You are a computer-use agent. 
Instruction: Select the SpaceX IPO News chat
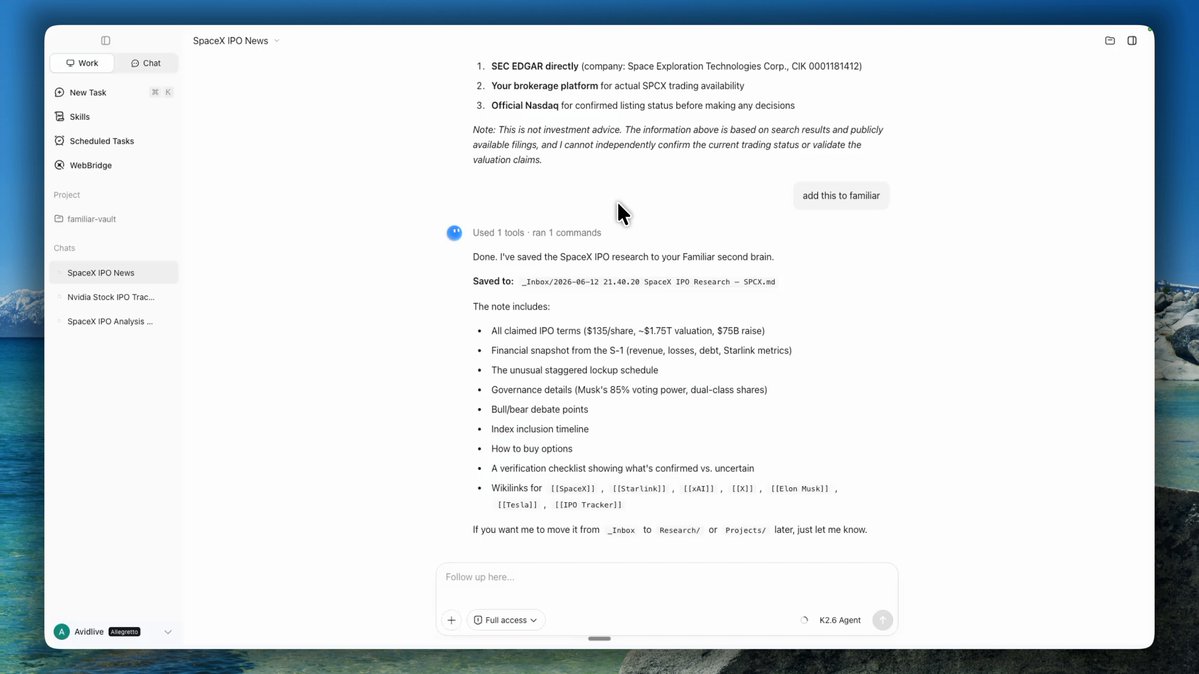click(113, 272)
